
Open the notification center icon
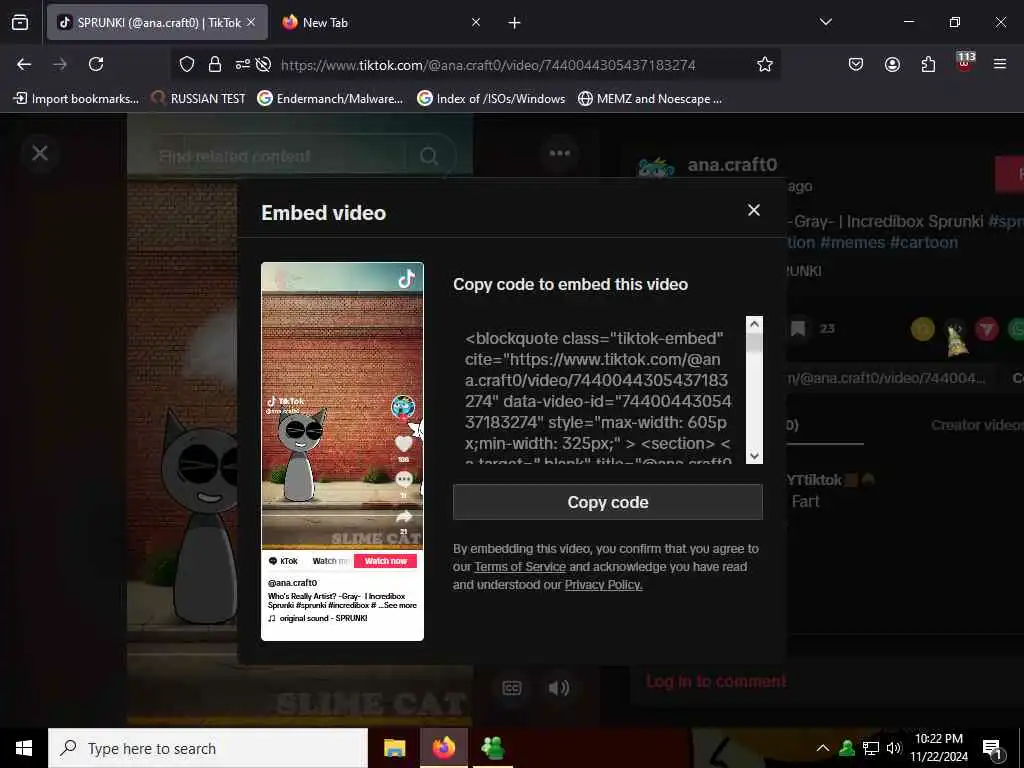click(x=992, y=749)
